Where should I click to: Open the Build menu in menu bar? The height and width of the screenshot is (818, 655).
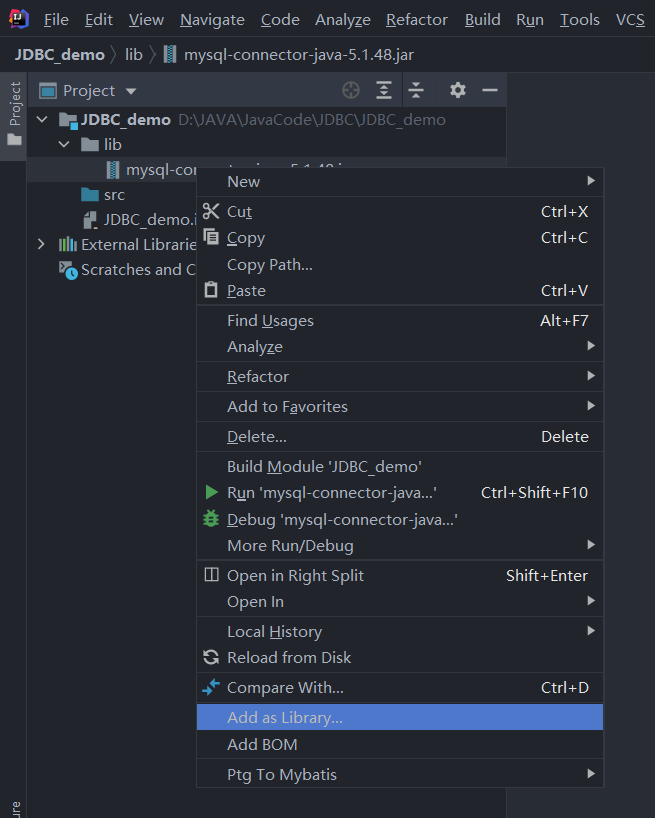point(482,20)
